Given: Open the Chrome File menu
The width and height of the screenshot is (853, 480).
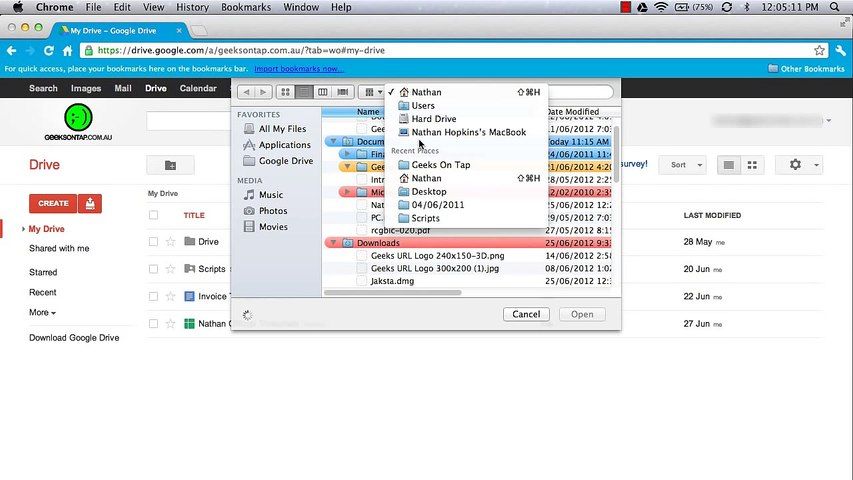Looking at the screenshot, I should coord(93,7).
